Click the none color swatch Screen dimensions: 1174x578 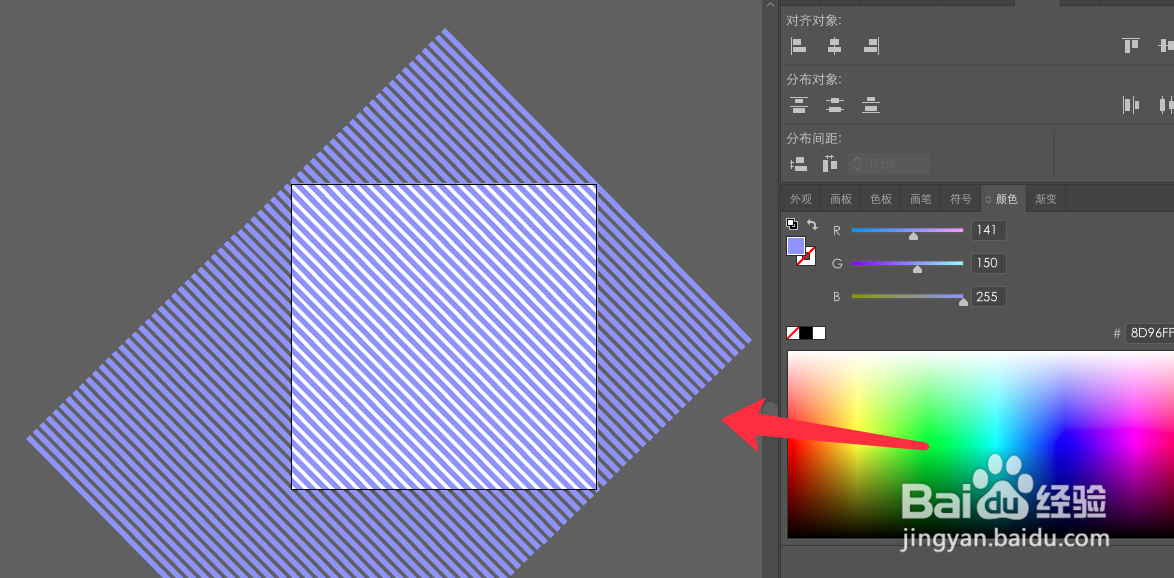pyautogui.click(x=793, y=333)
